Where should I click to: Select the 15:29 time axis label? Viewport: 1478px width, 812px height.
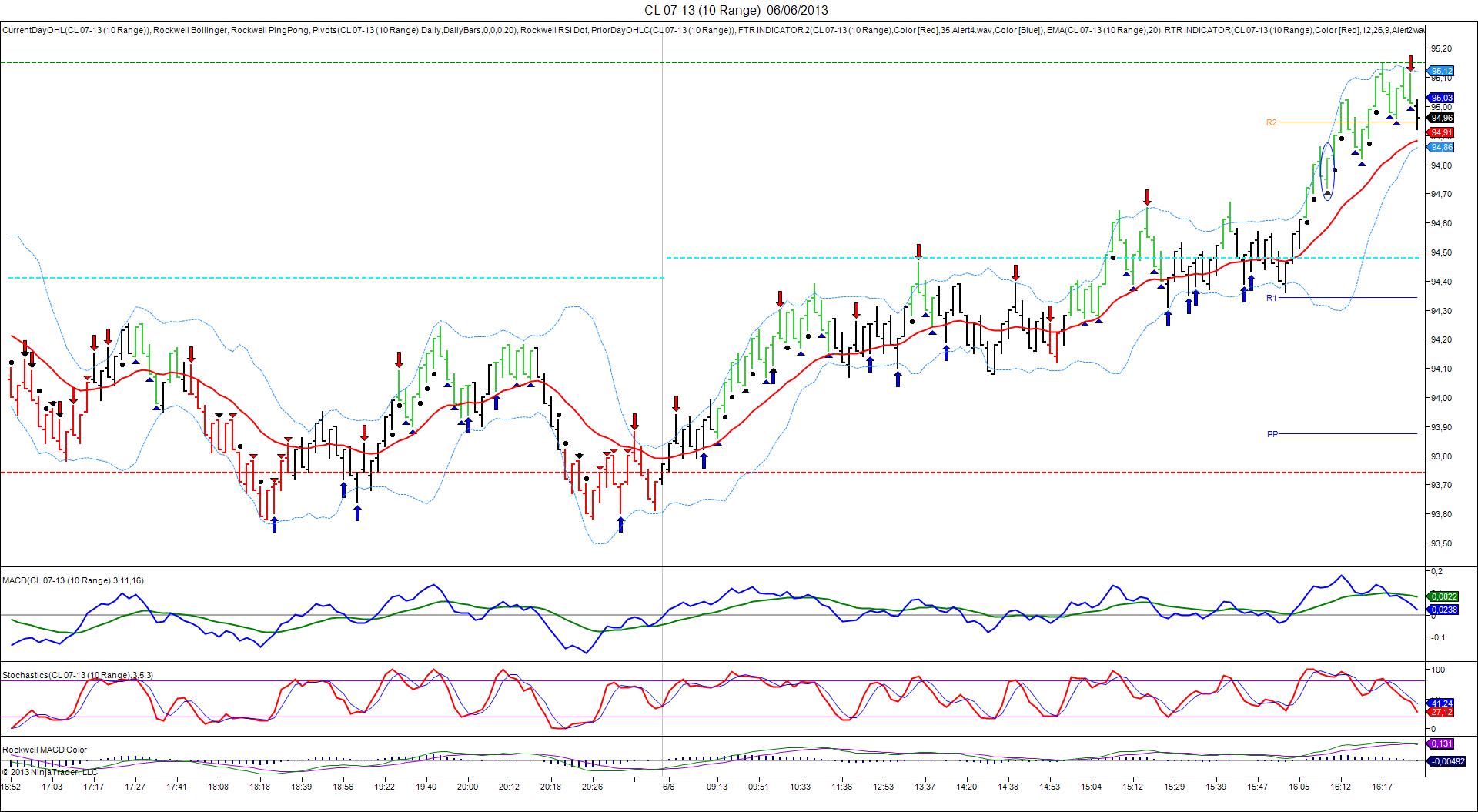click(1174, 787)
